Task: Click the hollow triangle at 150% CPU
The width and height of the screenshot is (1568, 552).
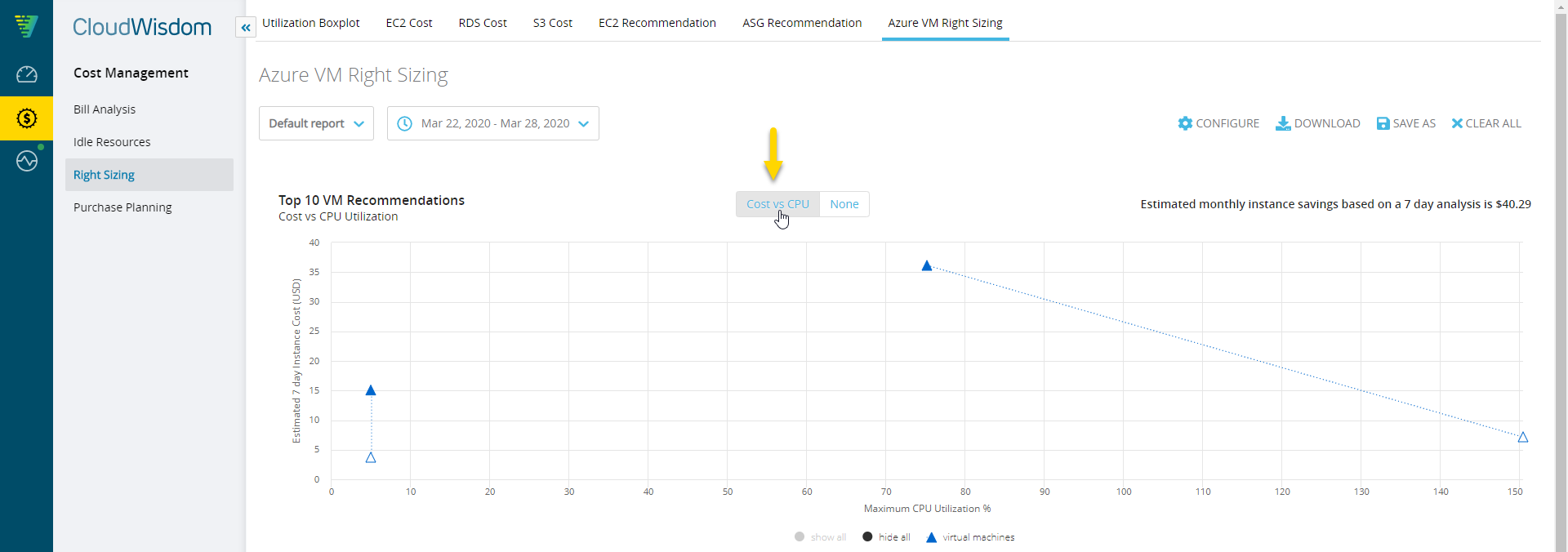Action: (1522, 437)
